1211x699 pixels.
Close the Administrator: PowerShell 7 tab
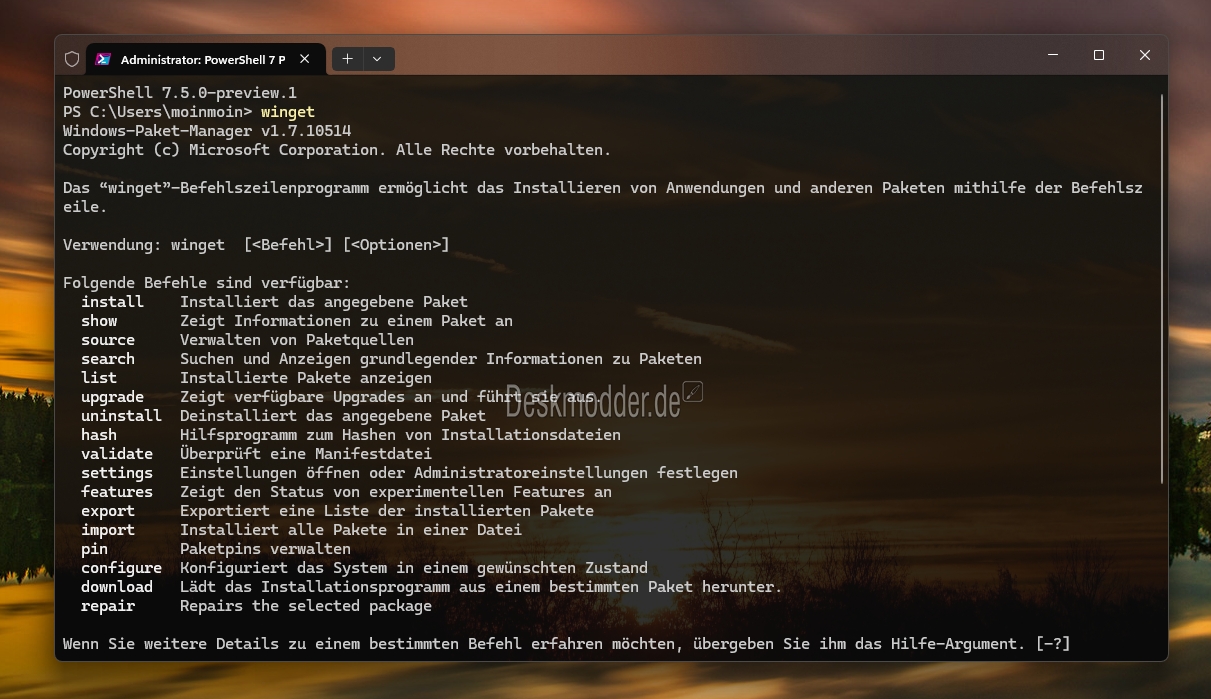tap(305, 59)
